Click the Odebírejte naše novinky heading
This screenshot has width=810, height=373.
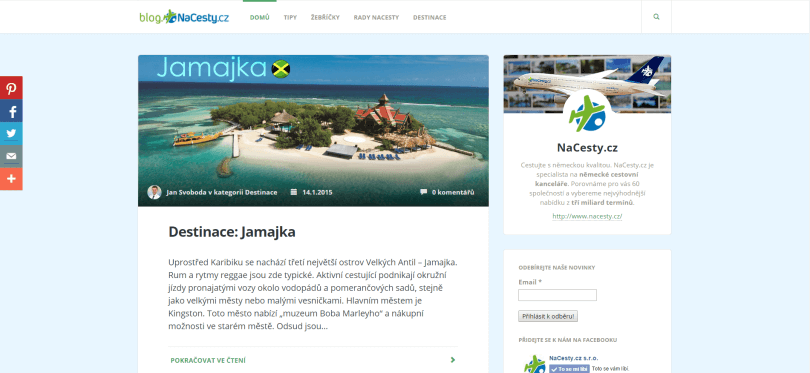pos(557,268)
